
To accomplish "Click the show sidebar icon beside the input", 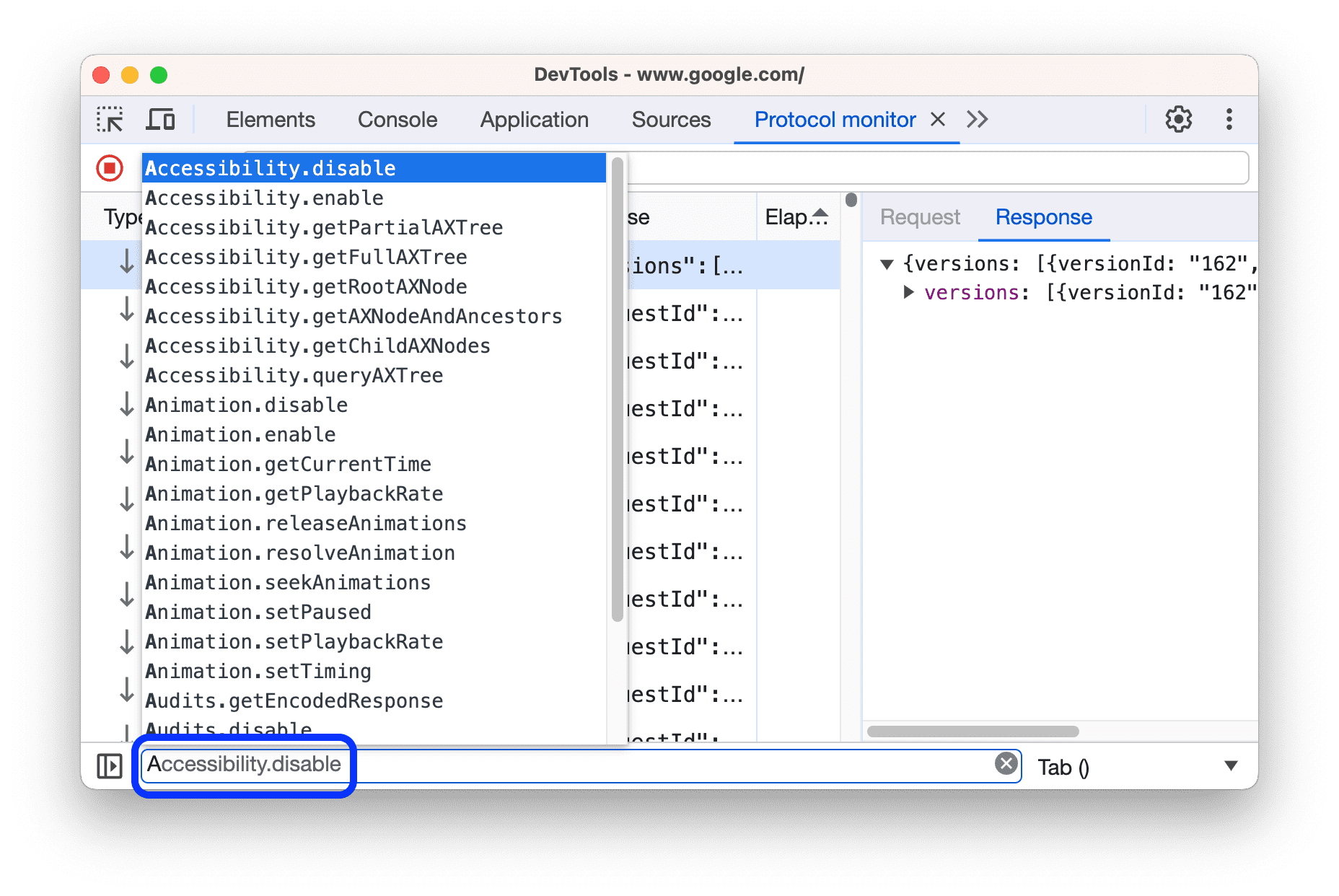I will tap(110, 765).
